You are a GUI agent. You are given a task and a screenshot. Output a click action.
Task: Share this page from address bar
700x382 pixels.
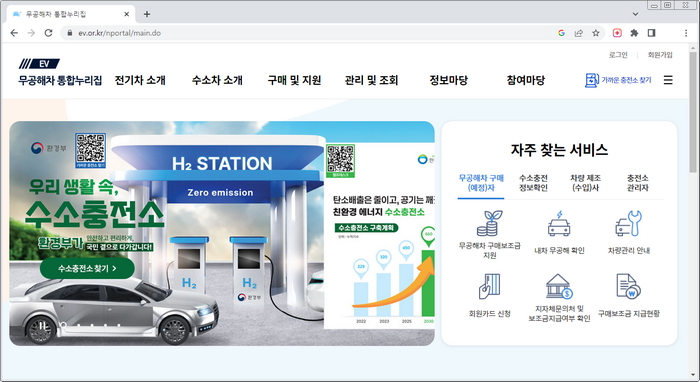pos(579,33)
